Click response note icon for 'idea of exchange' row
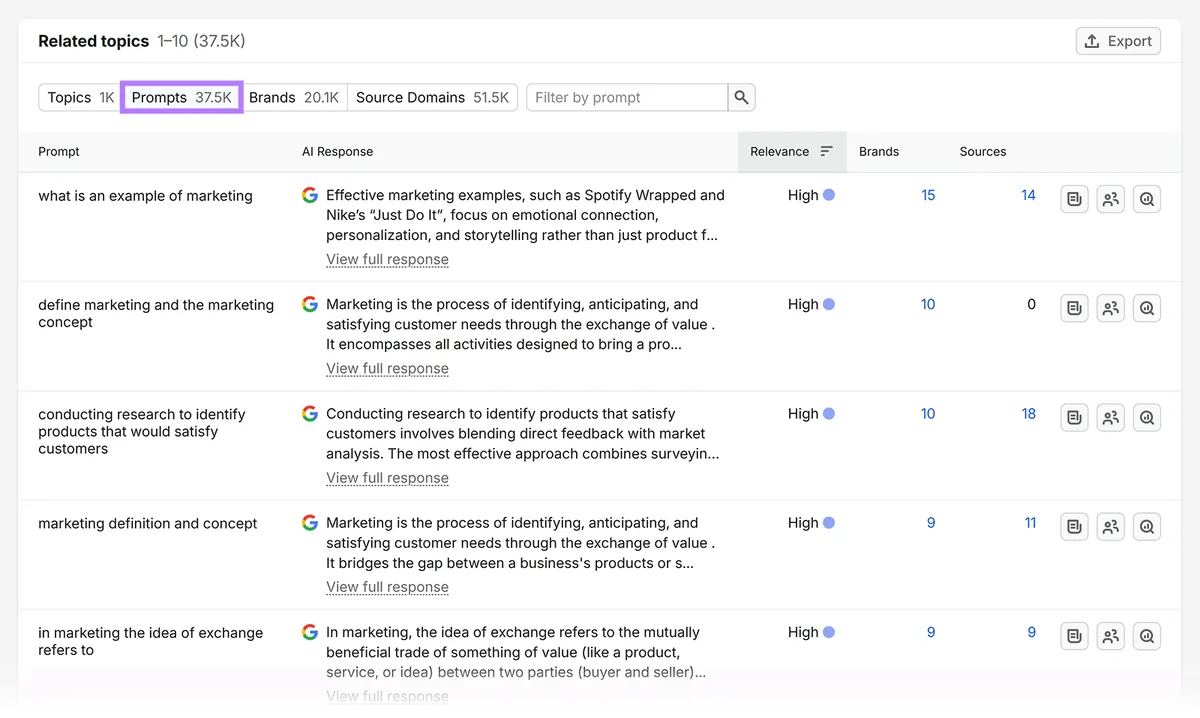 1074,636
